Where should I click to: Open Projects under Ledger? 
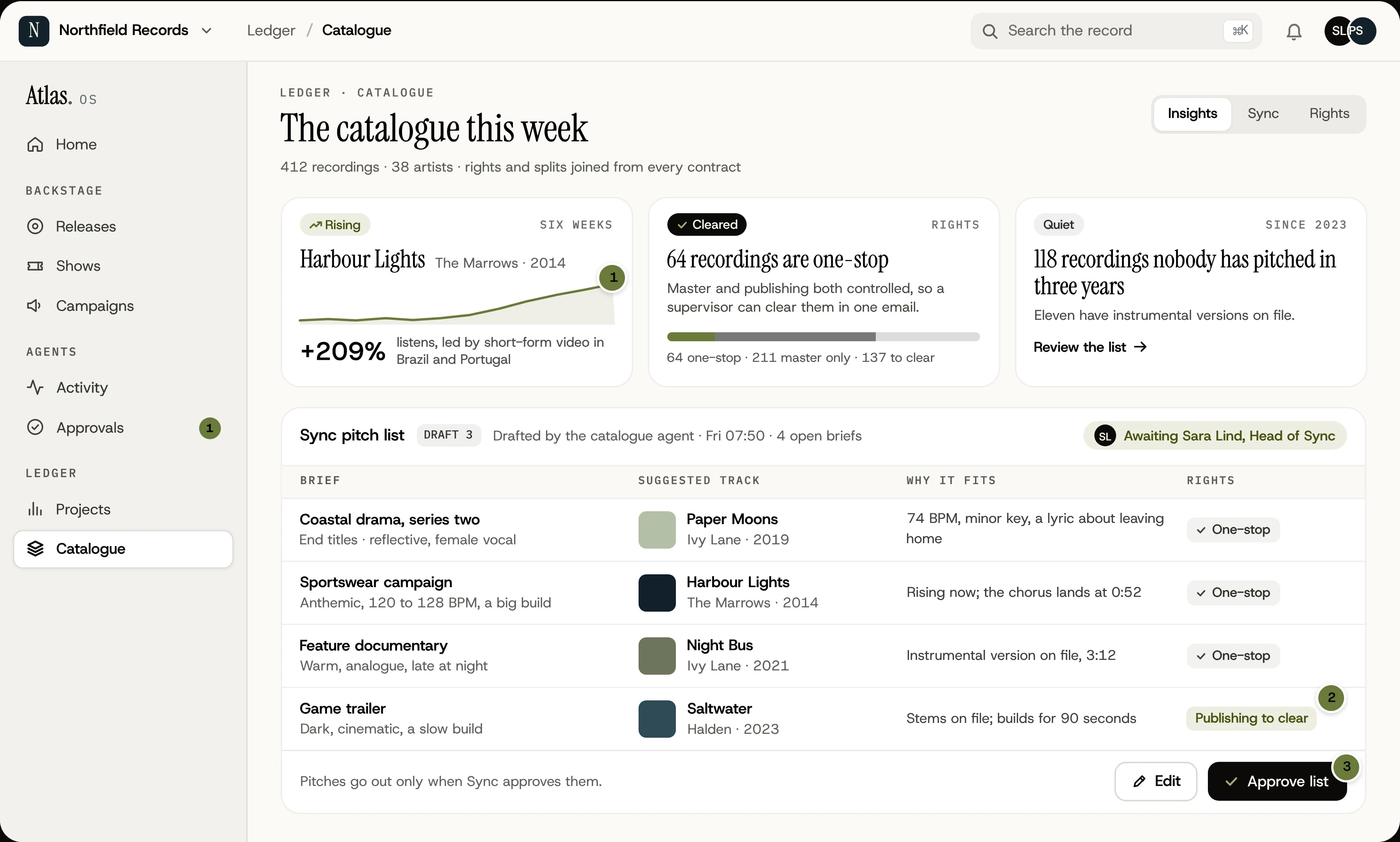pos(122,509)
